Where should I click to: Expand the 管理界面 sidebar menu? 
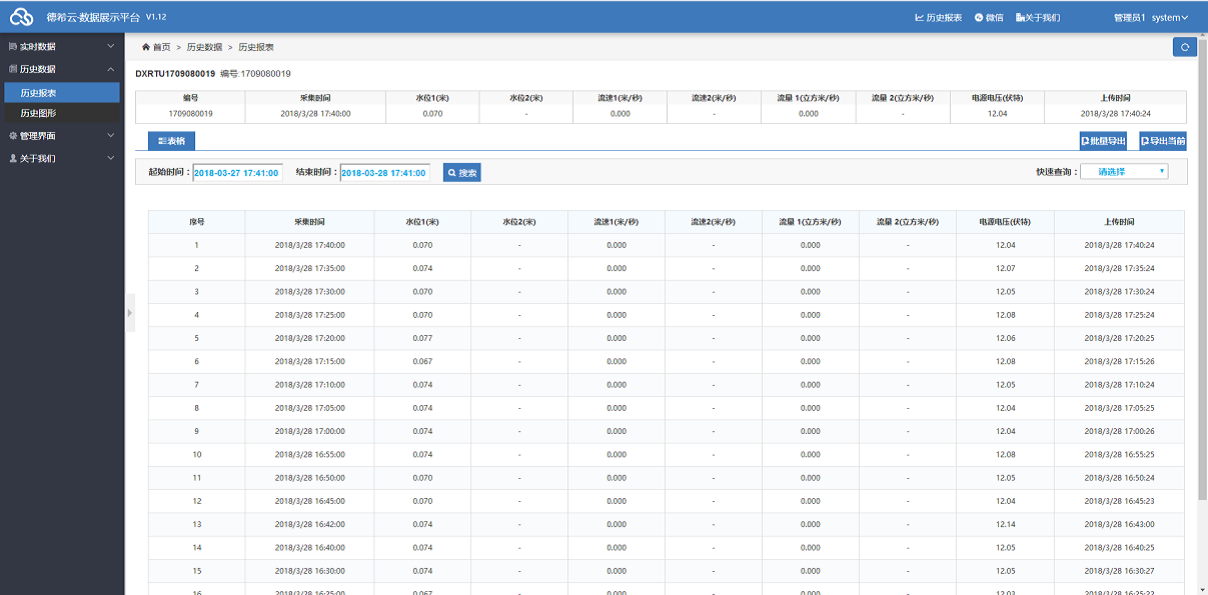pyautogui.click(x=61, y=135)
